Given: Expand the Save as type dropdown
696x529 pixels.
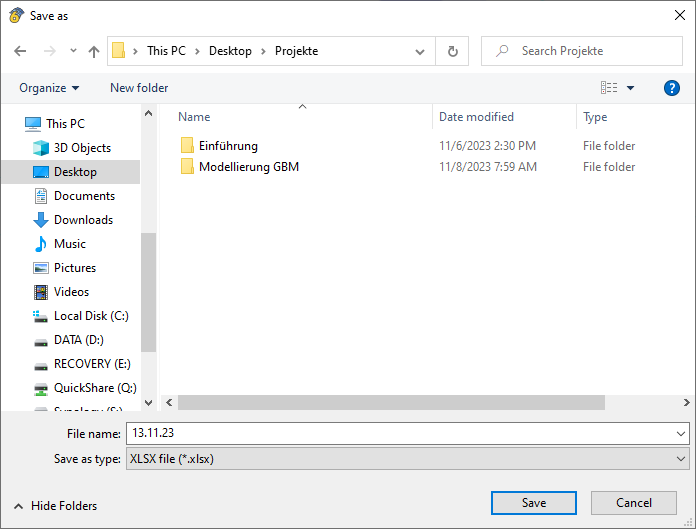Looking at the screenshot, I should coord(681,459).
